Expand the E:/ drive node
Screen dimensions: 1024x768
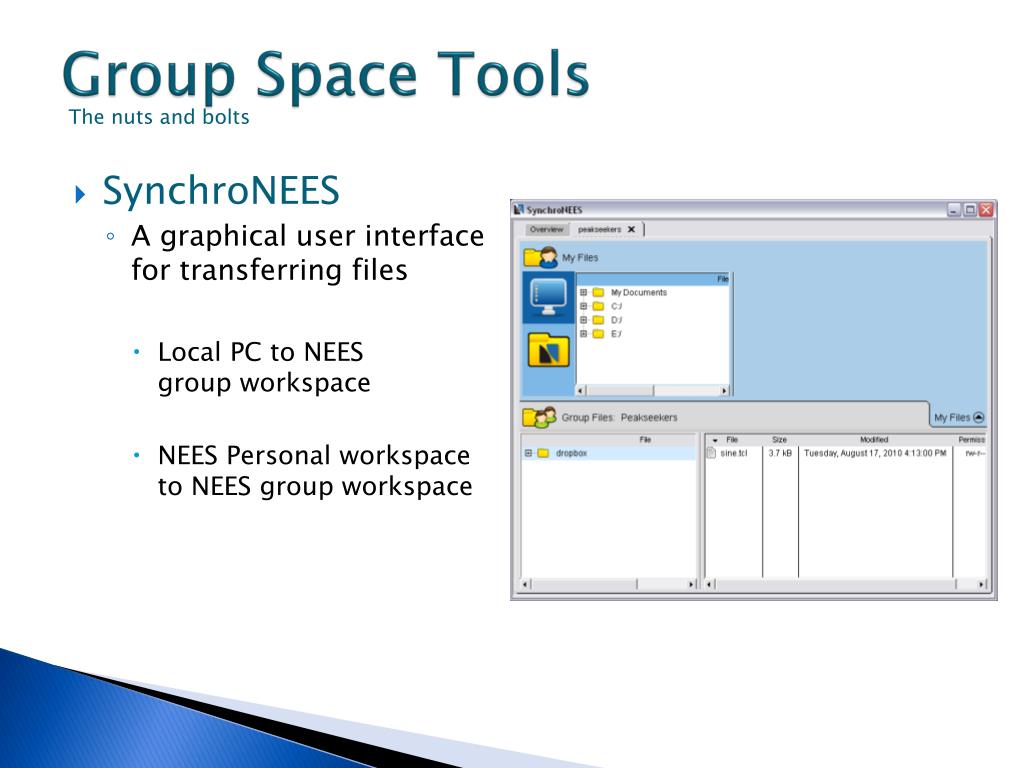pyautogui.click(x=584, y=334)
